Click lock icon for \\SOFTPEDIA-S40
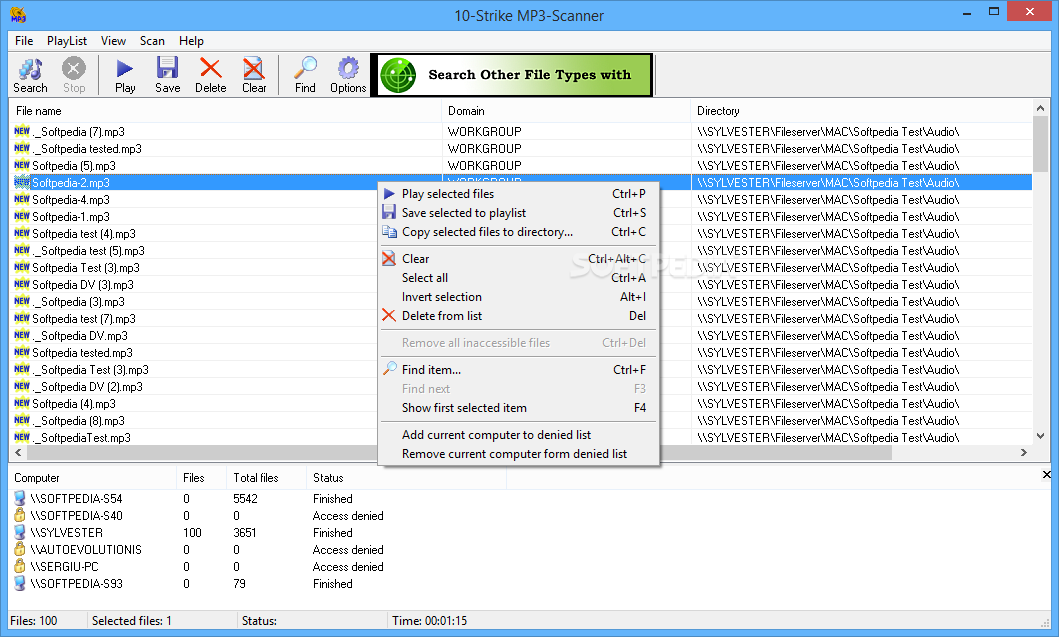The image size is (1059, 637). (20, 515)
